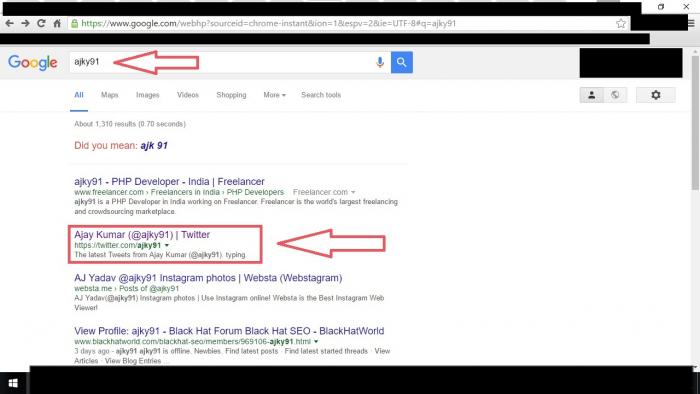Click the browser address bar URL

click(x=268, y=24)
